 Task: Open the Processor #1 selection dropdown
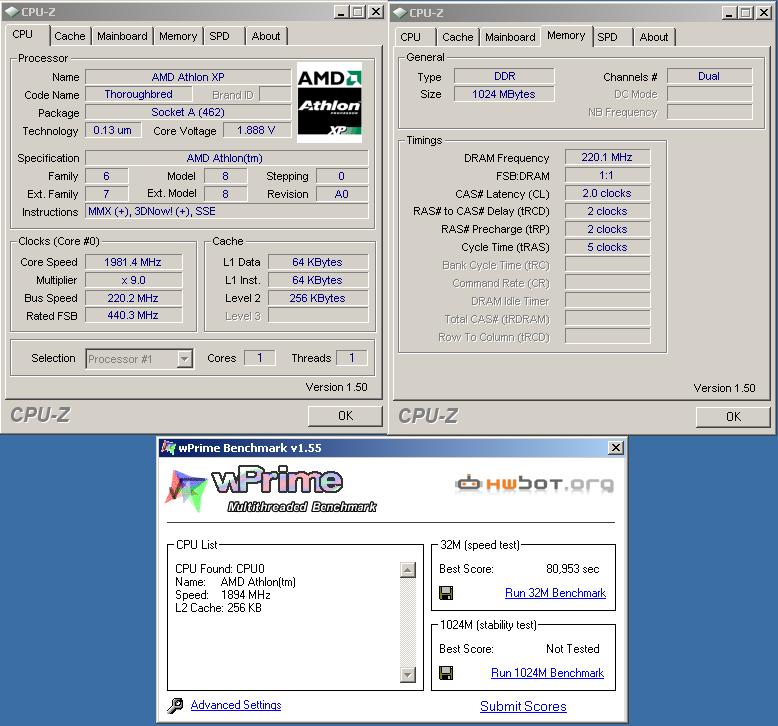(x=184, y=358)
